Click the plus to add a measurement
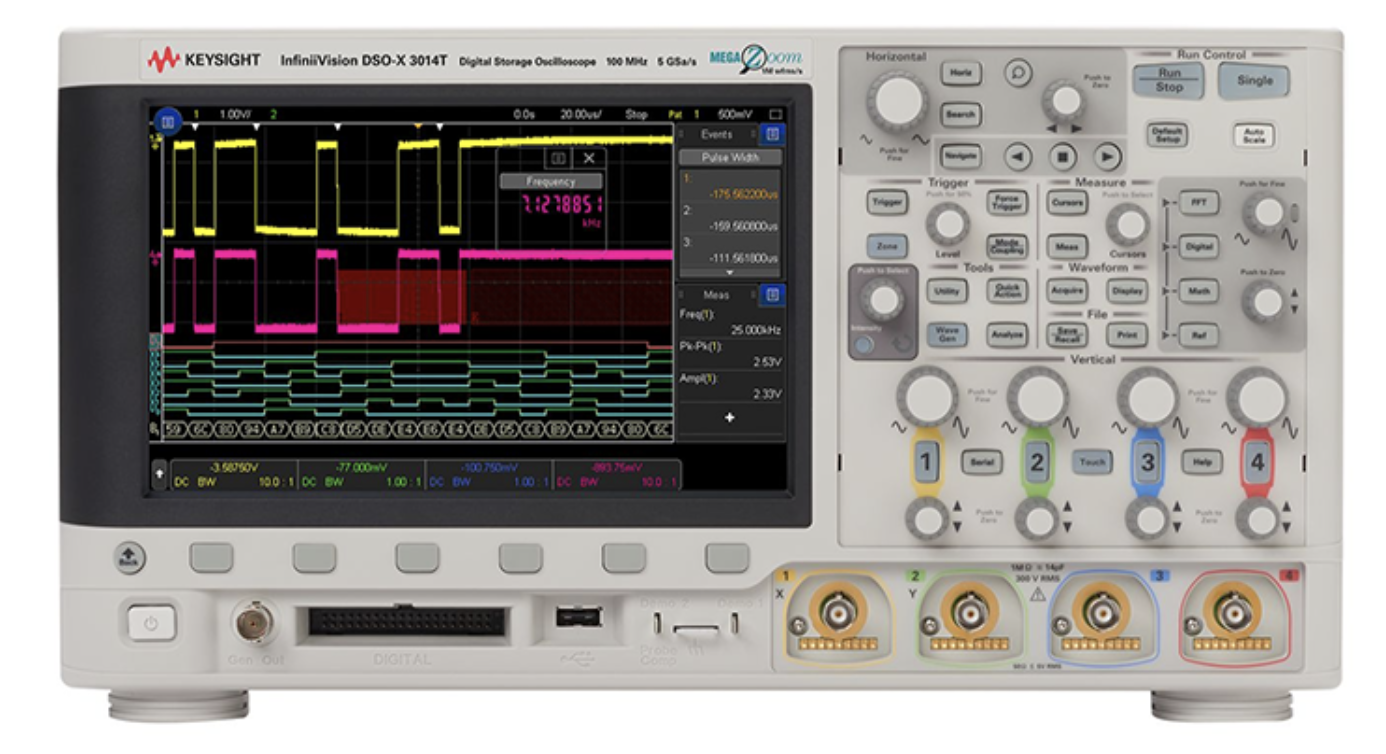 click(729, 417)
